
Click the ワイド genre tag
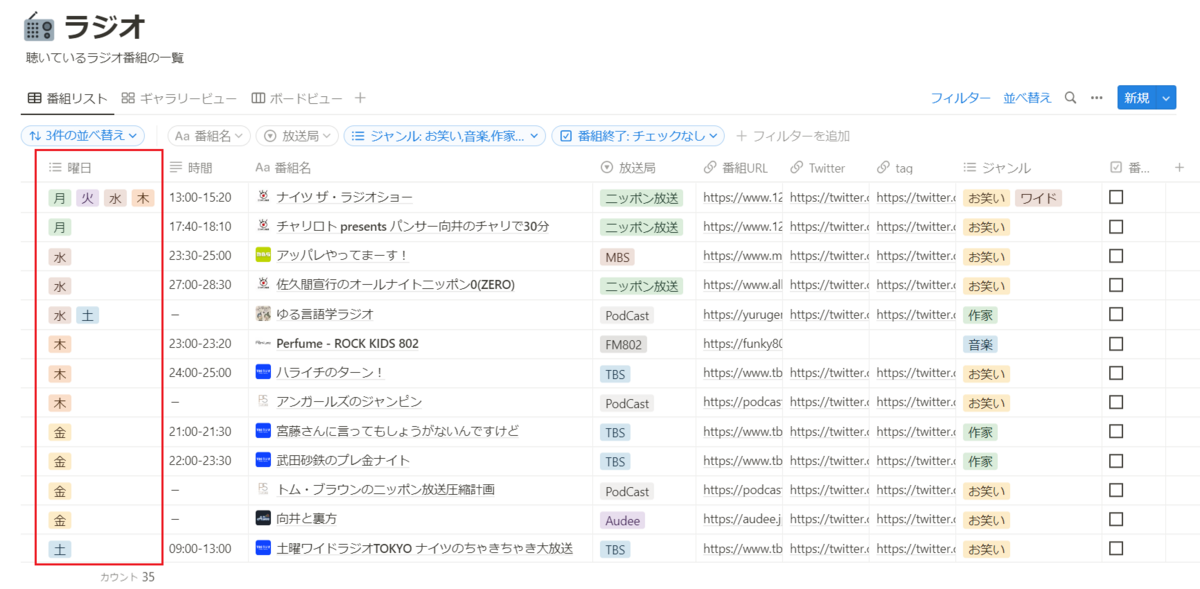pos(1038,198)
